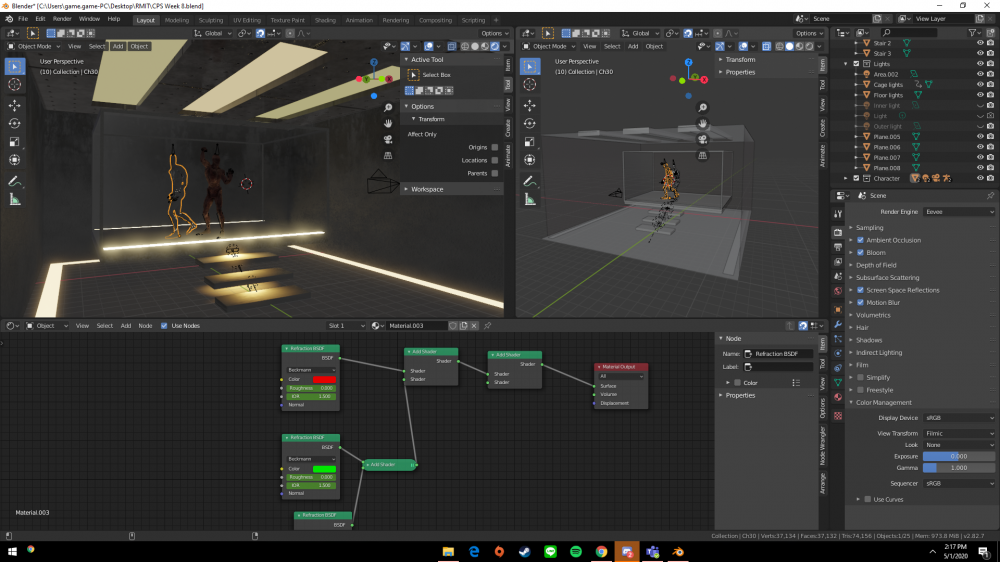Pin the node editor material
Viewport: 1000px width, 562px height.
488,326
